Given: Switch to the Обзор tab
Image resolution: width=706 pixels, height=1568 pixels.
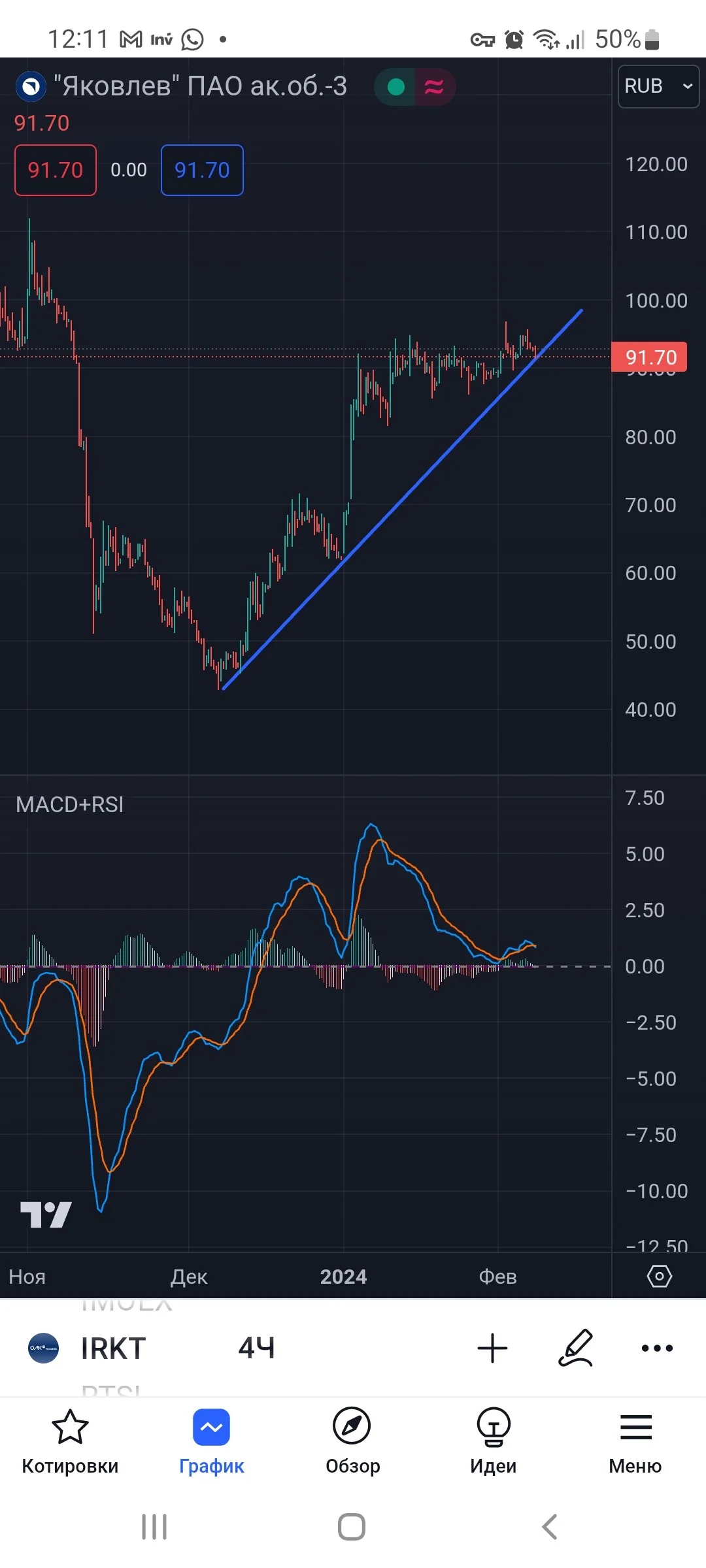Looking at the screenshot, I should [352, 1441].
